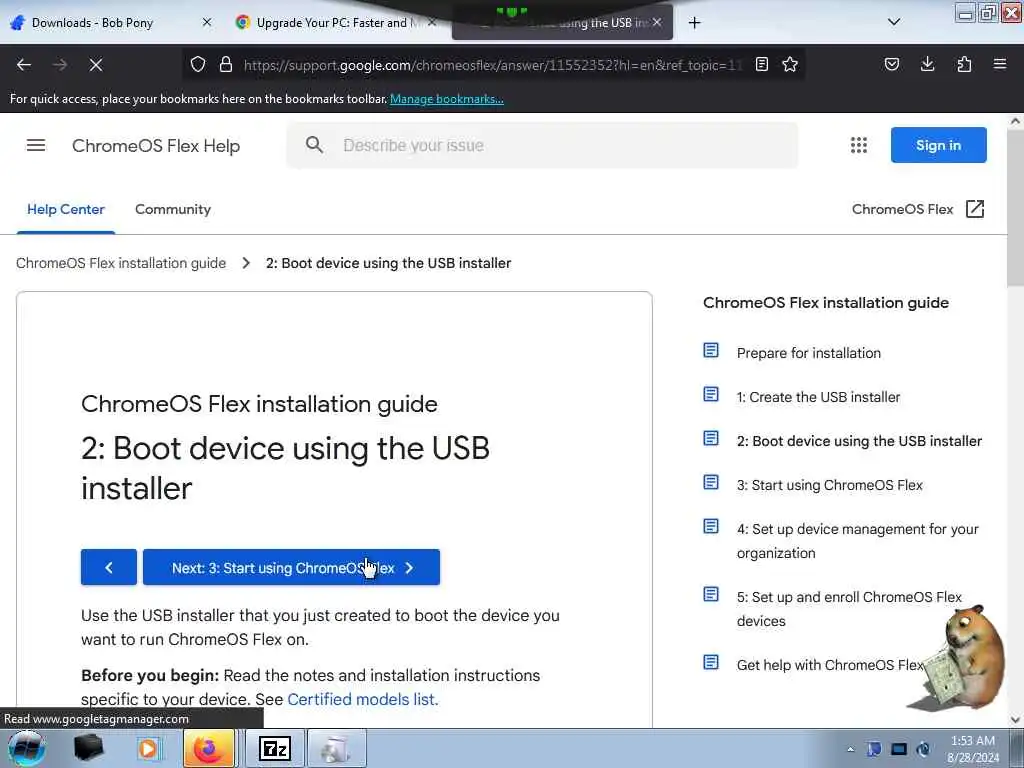The height and width of the screenshot is (768, 1024).
Task: Switch to Upgrade Your PC tab
Action: coord(331,23)
